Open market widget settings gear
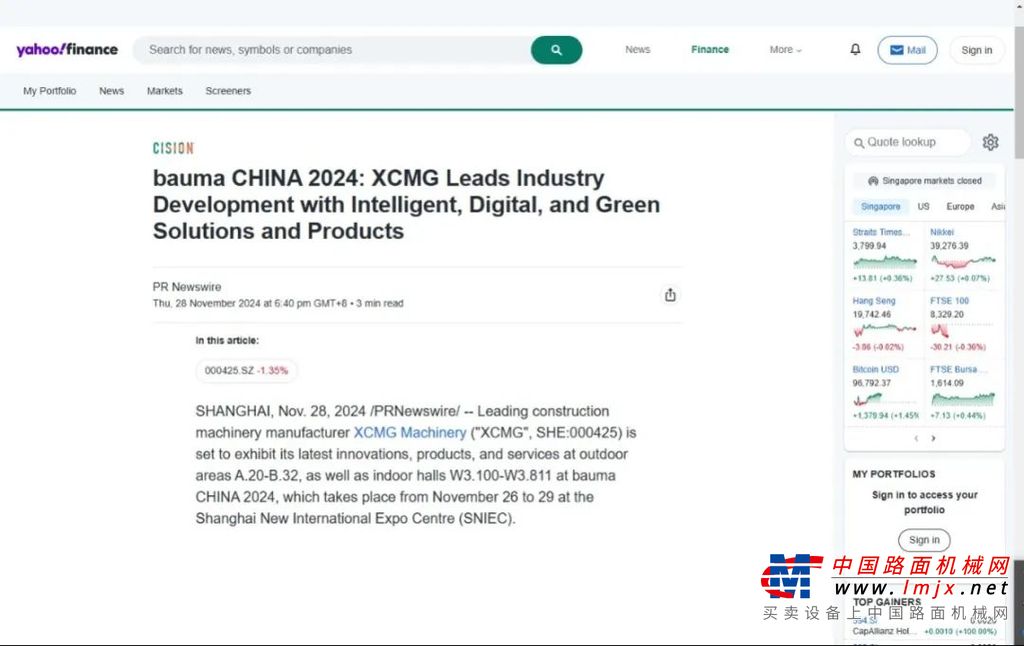The height and width of the screenshot is (646, 1024). pos(990,142)
